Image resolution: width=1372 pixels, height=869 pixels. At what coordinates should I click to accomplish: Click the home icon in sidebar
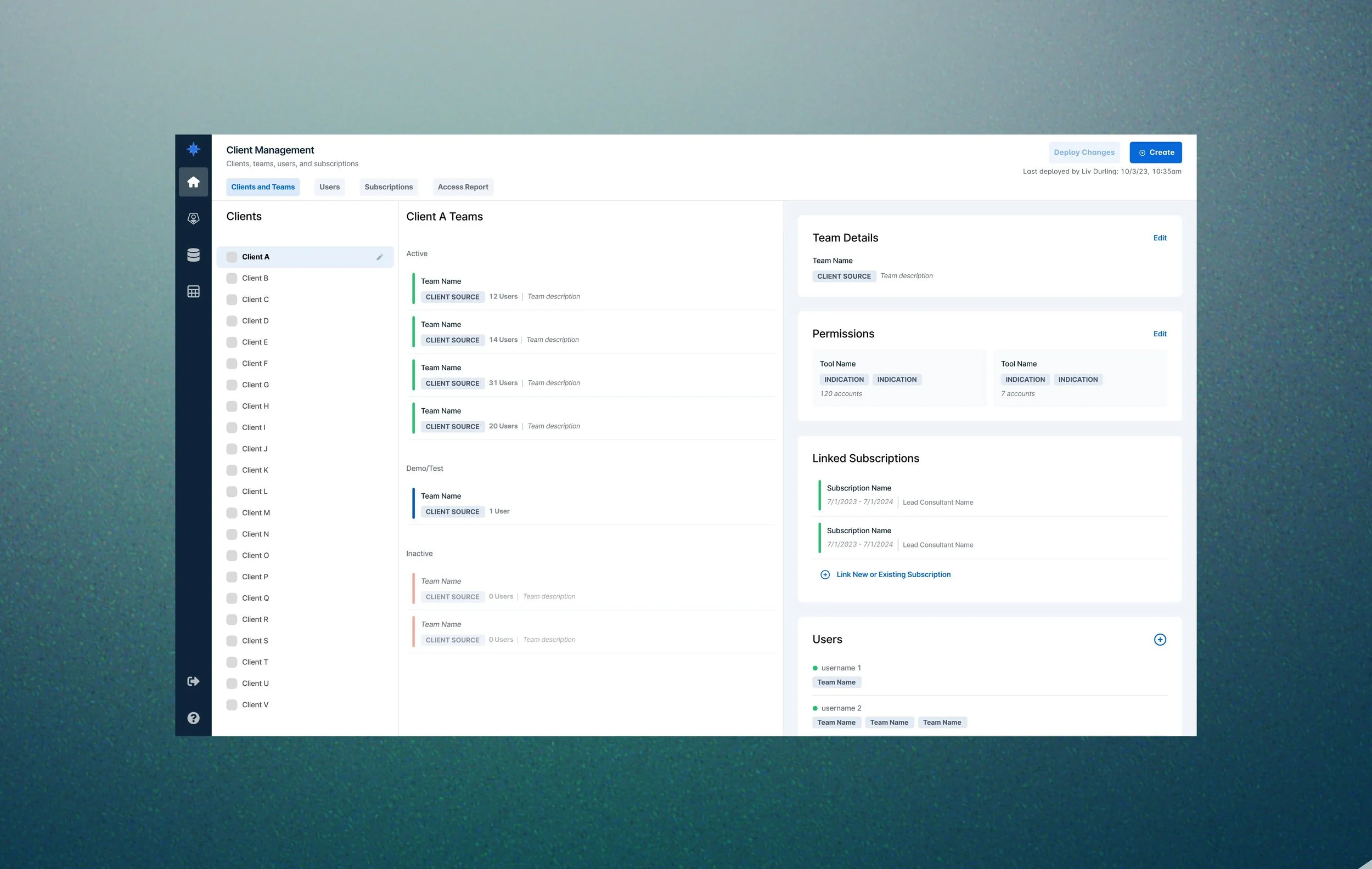pyautogui.click(x=193, y=182)
